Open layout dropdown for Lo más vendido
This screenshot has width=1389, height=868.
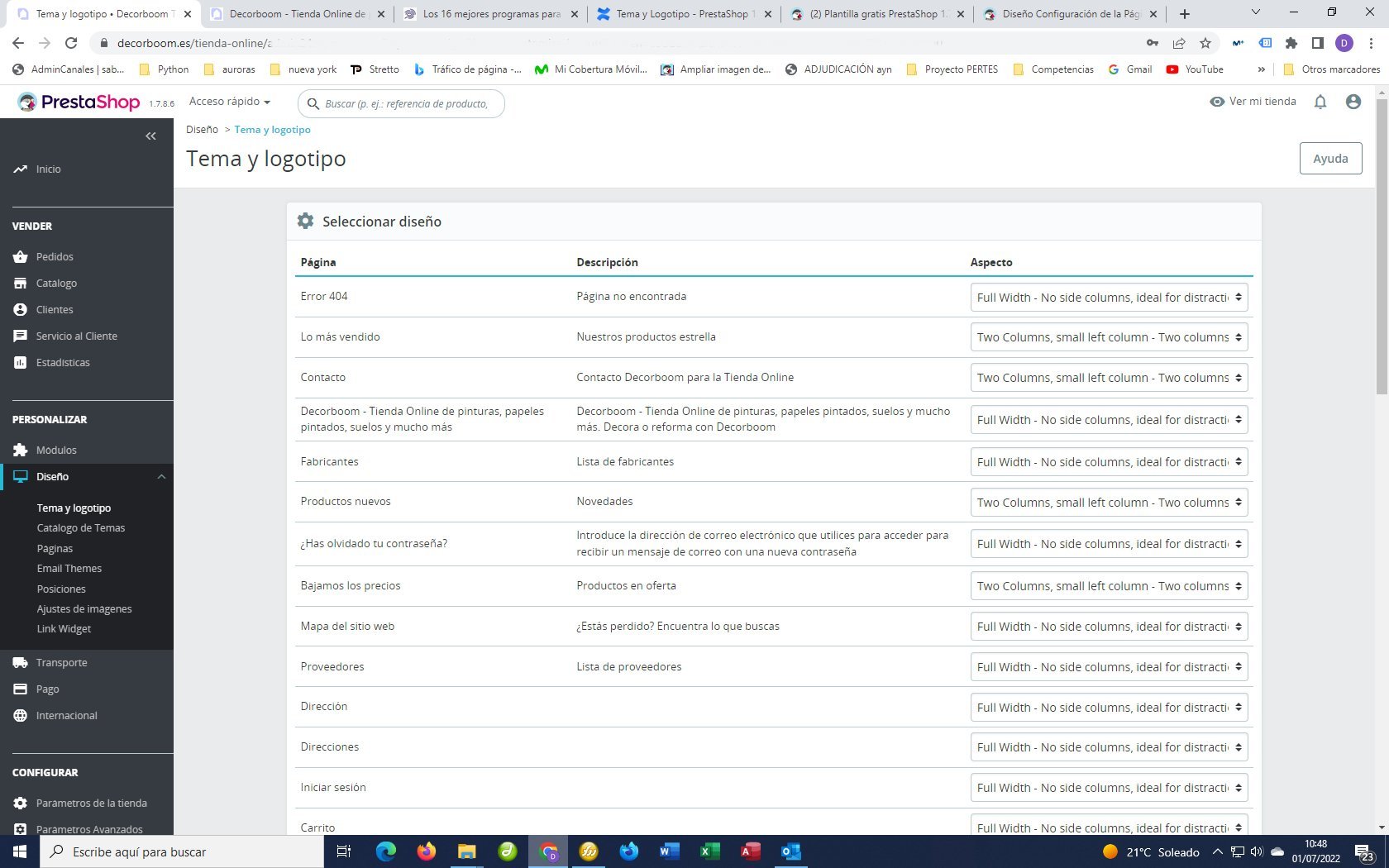pos(1109,337)
